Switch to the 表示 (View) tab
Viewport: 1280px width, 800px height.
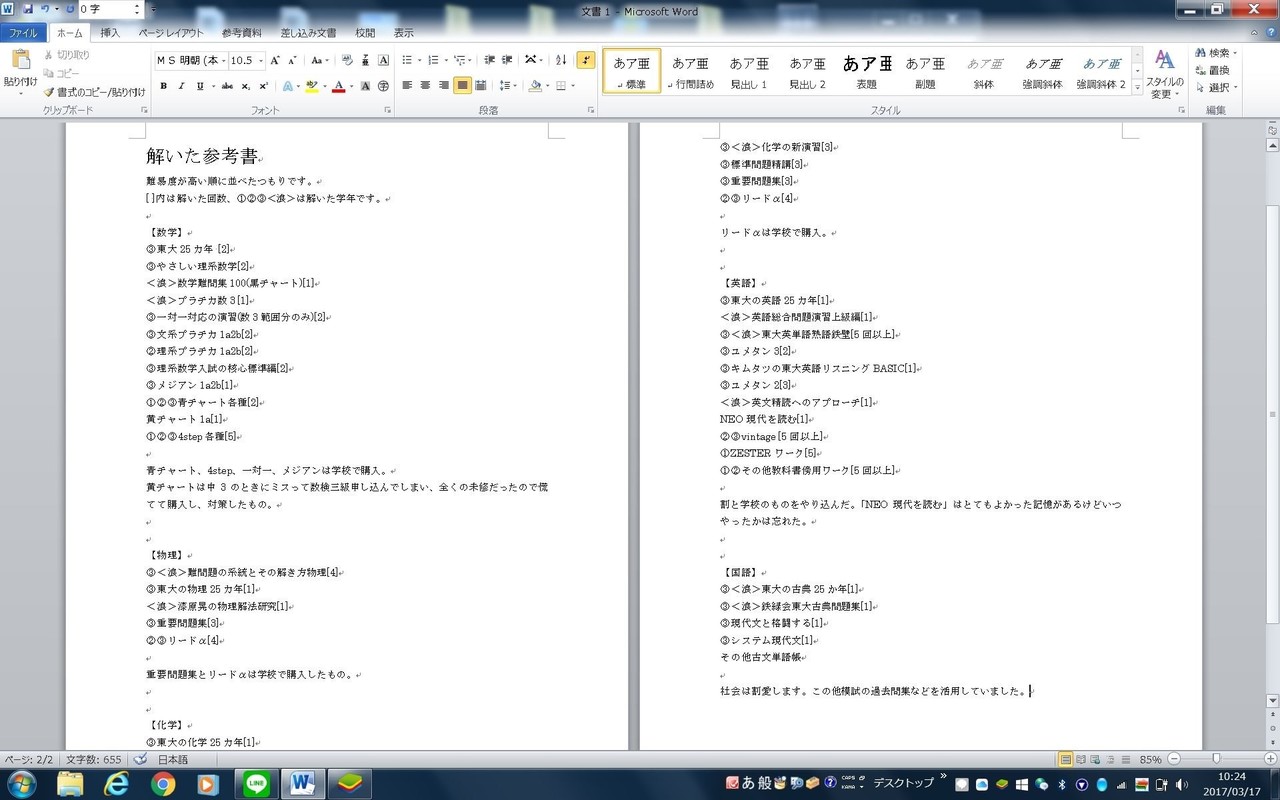click(x=403, y=33)
